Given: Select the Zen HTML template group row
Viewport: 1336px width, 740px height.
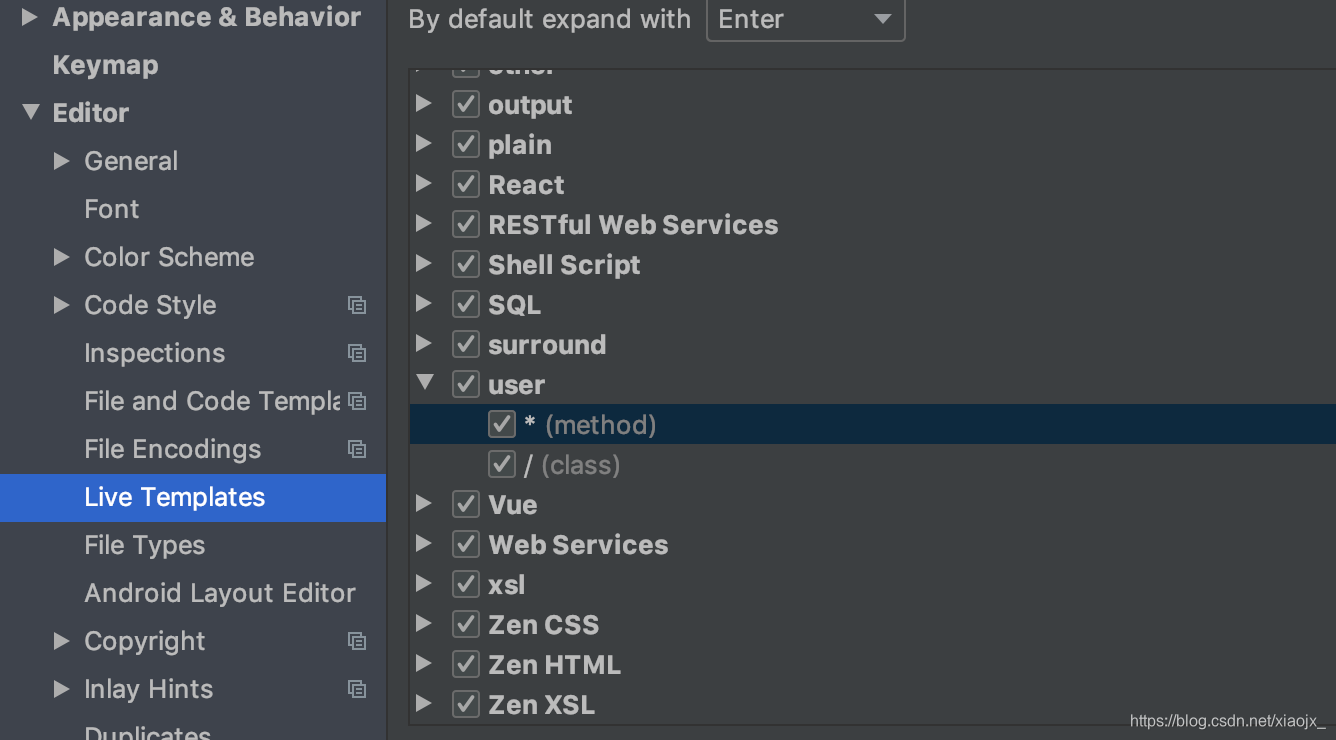Looking at the screenshot, I should [x=872, y=664].
